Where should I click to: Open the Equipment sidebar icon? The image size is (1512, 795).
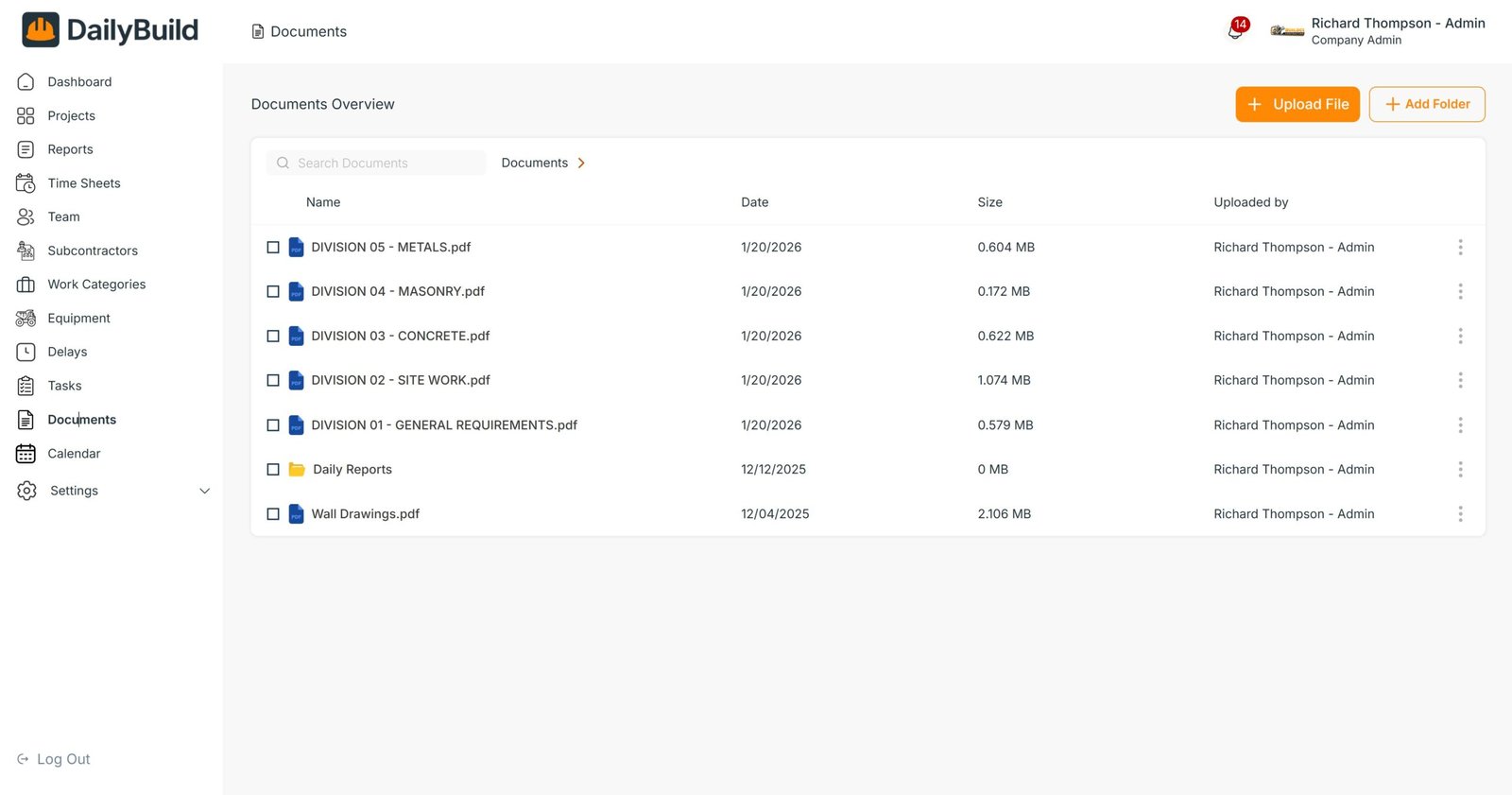[26, 319]
